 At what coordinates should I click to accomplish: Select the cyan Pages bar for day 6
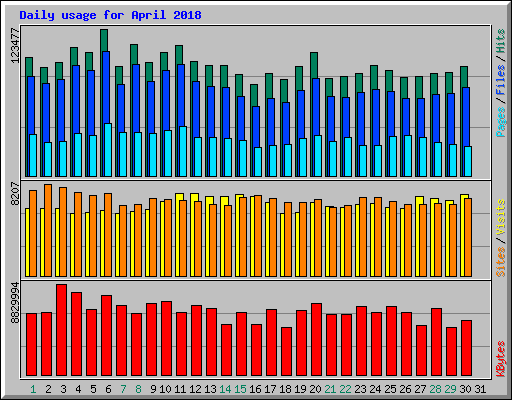[x=108, y=150]
